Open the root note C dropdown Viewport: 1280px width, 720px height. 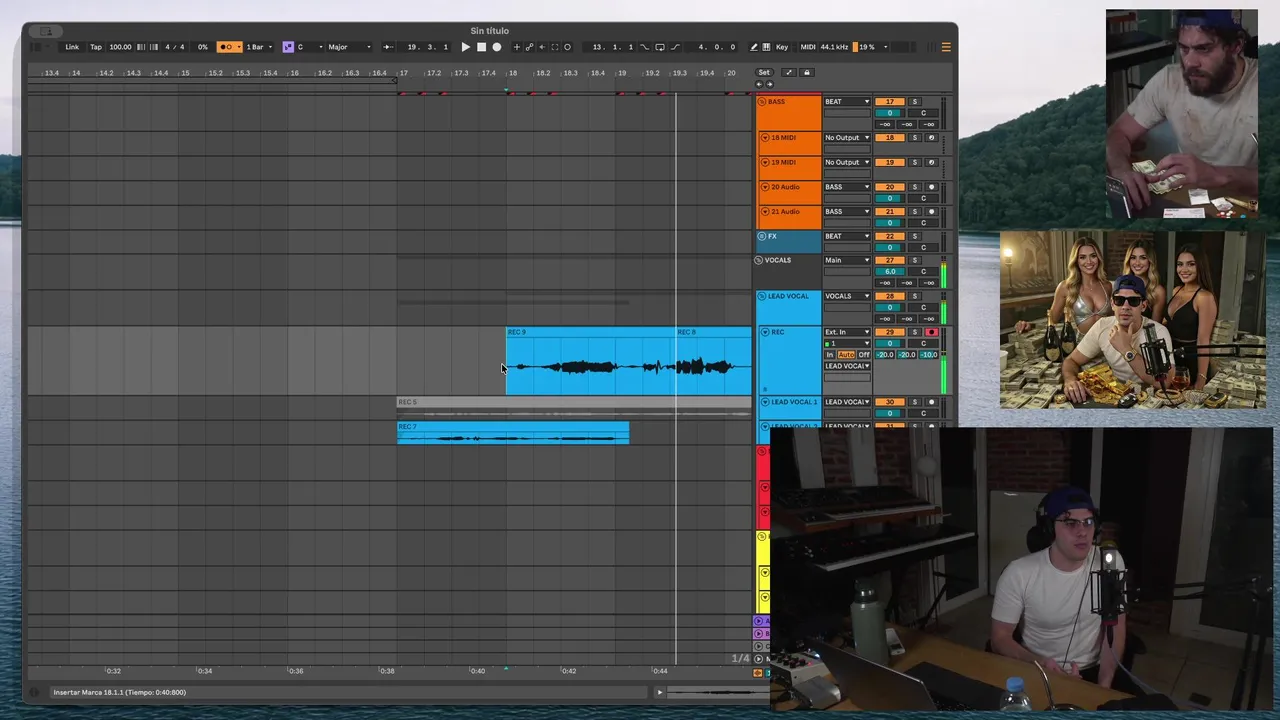(x=309, y=47)
